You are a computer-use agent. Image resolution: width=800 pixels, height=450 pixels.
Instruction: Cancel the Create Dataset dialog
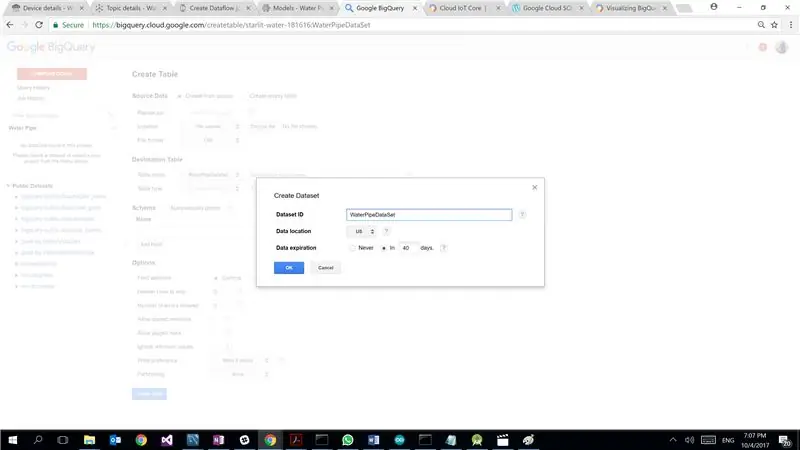click(x=326, y=268)
